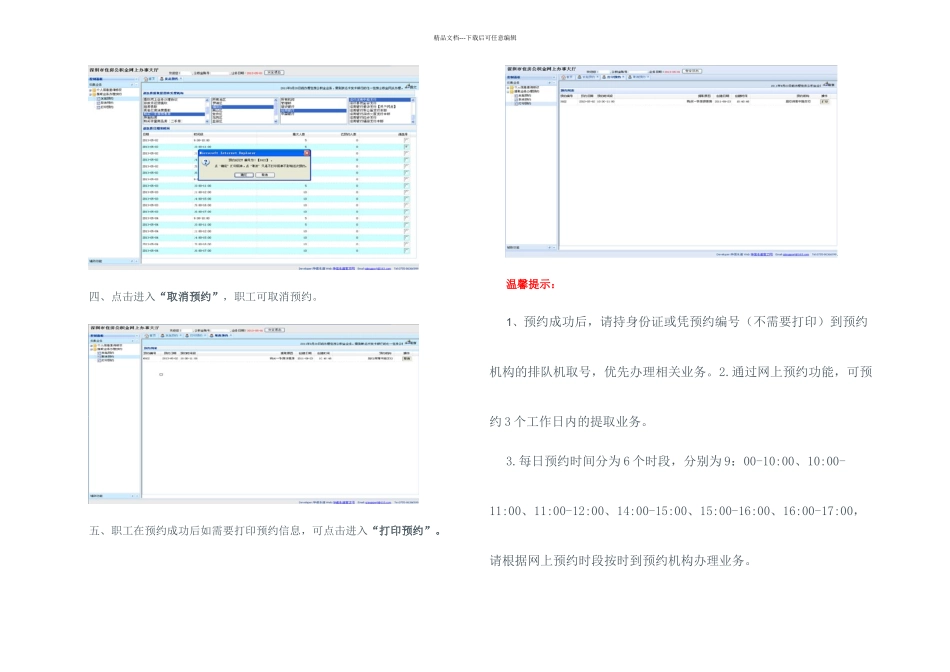Open the 首页 home tab in the top-left screenshot
Viewport: 950px width, 672px height.
150,79
